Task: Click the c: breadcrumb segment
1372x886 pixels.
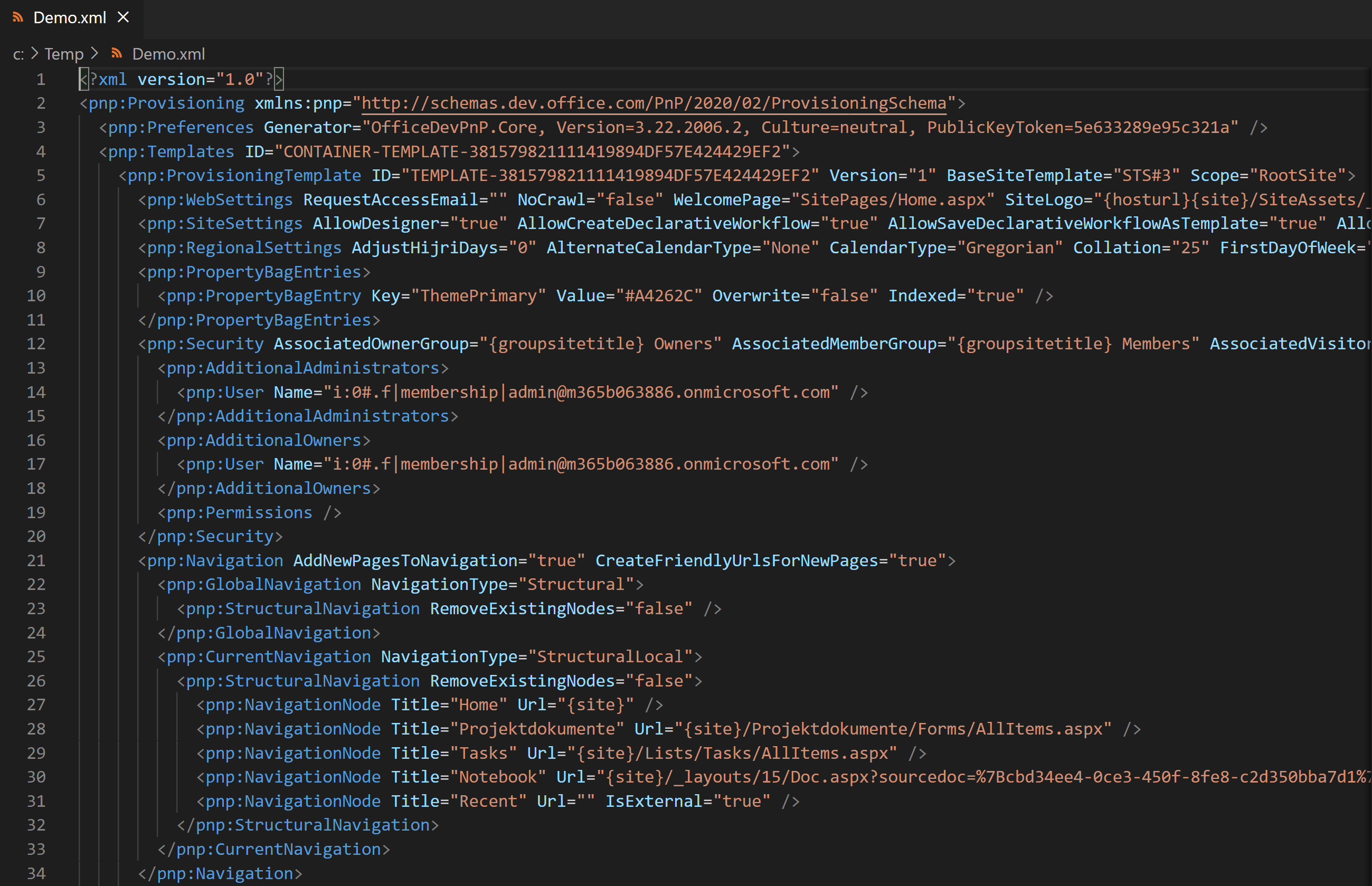Action: 18,54
